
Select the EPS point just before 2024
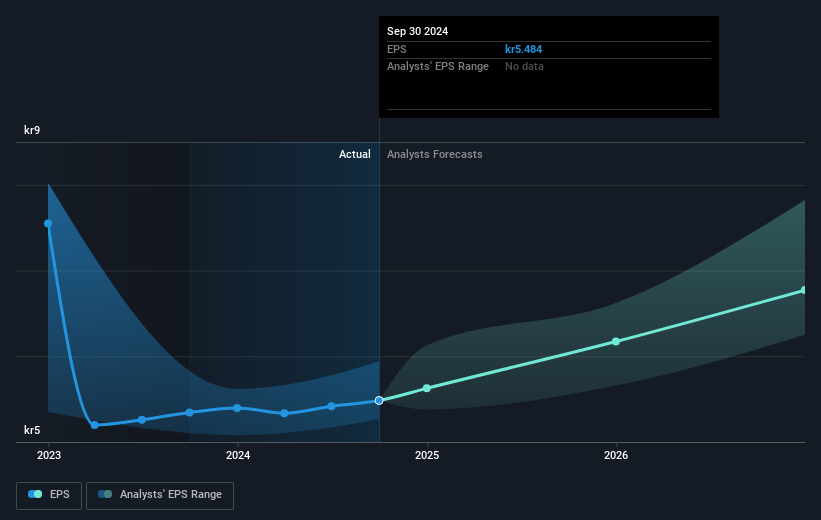tap(190, 413)
